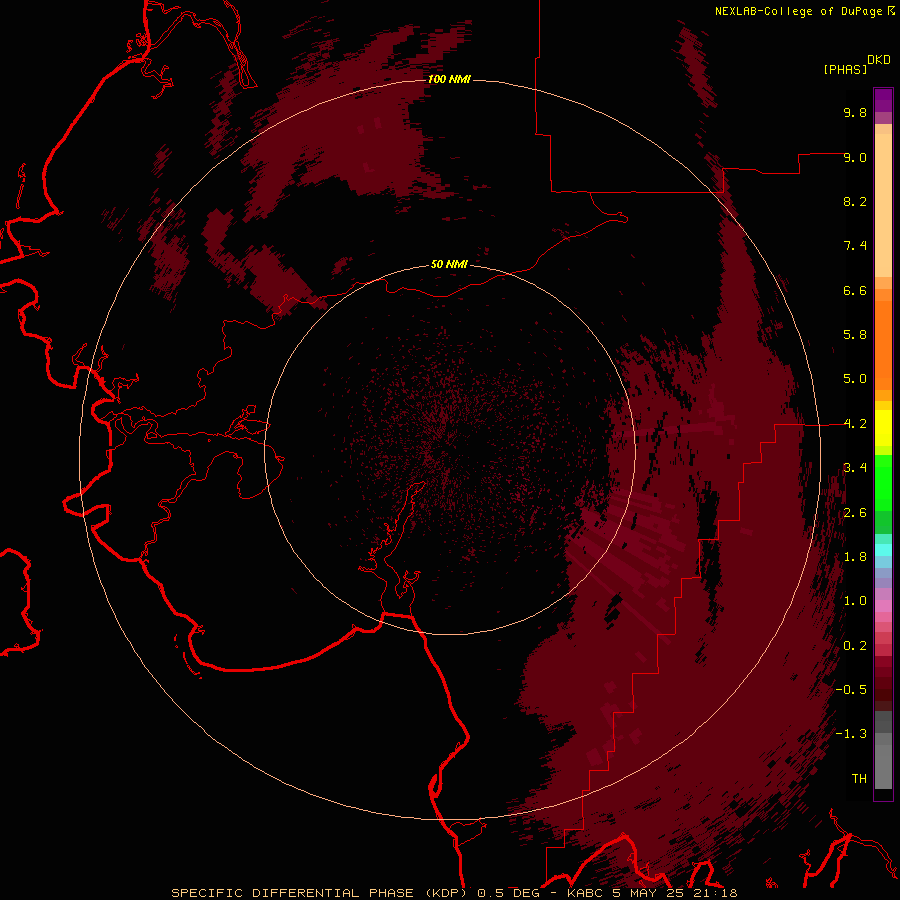Click the NEXLAB-College of DuPage header text
This screenshot has height=900, width=900.
coord(798,11)
